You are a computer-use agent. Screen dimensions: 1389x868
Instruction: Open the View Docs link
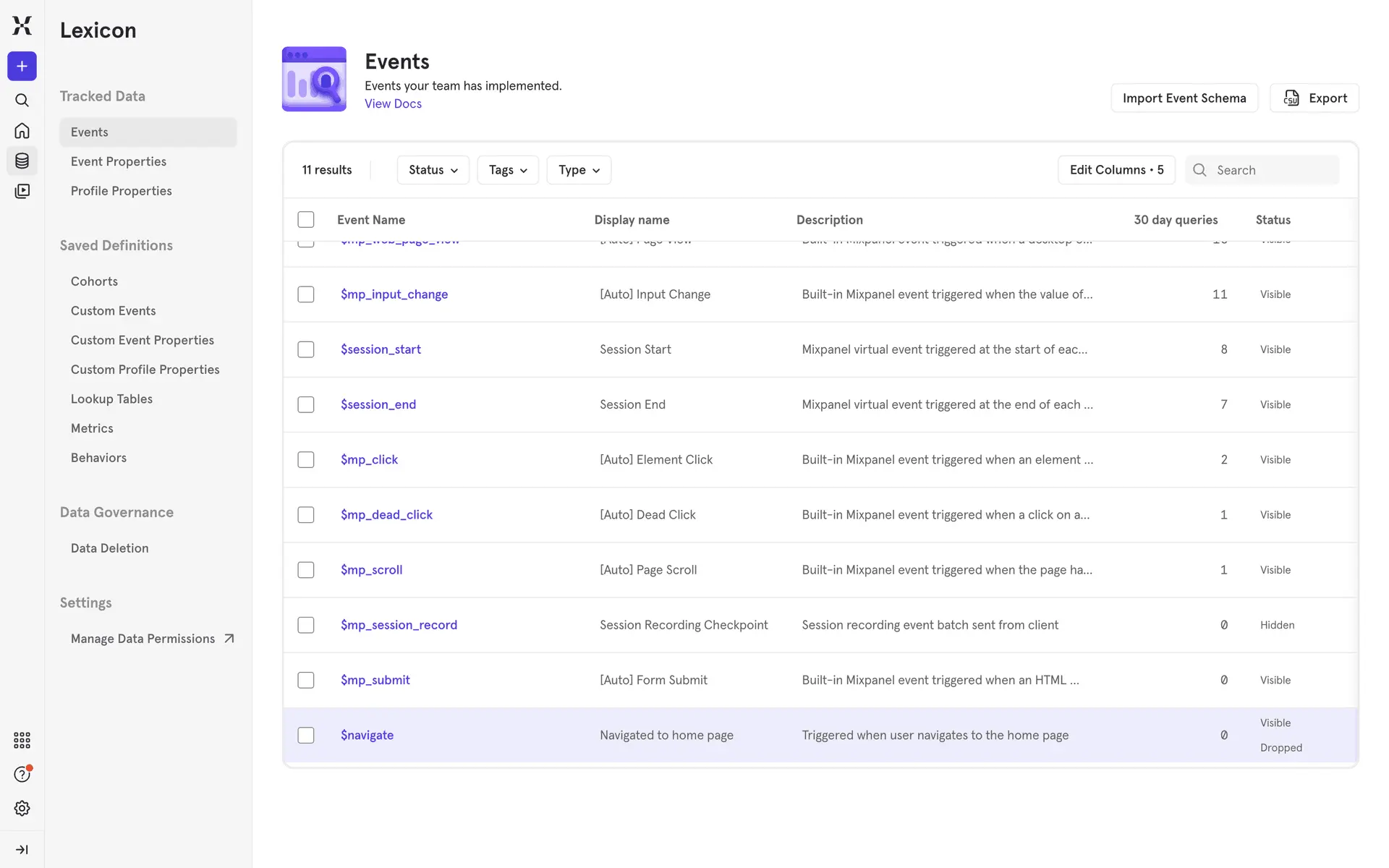click(393, 103)
